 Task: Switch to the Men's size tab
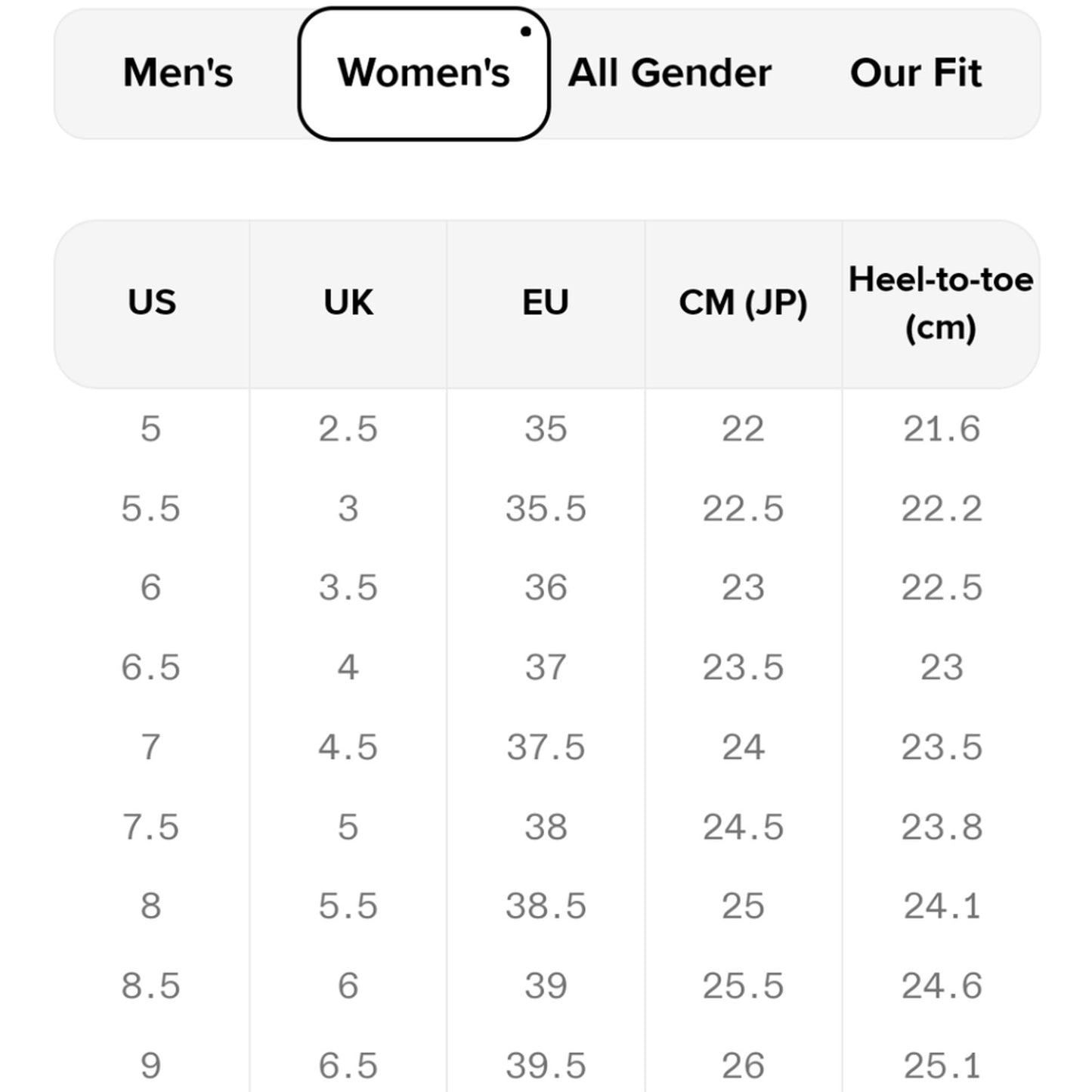[178, 73]
